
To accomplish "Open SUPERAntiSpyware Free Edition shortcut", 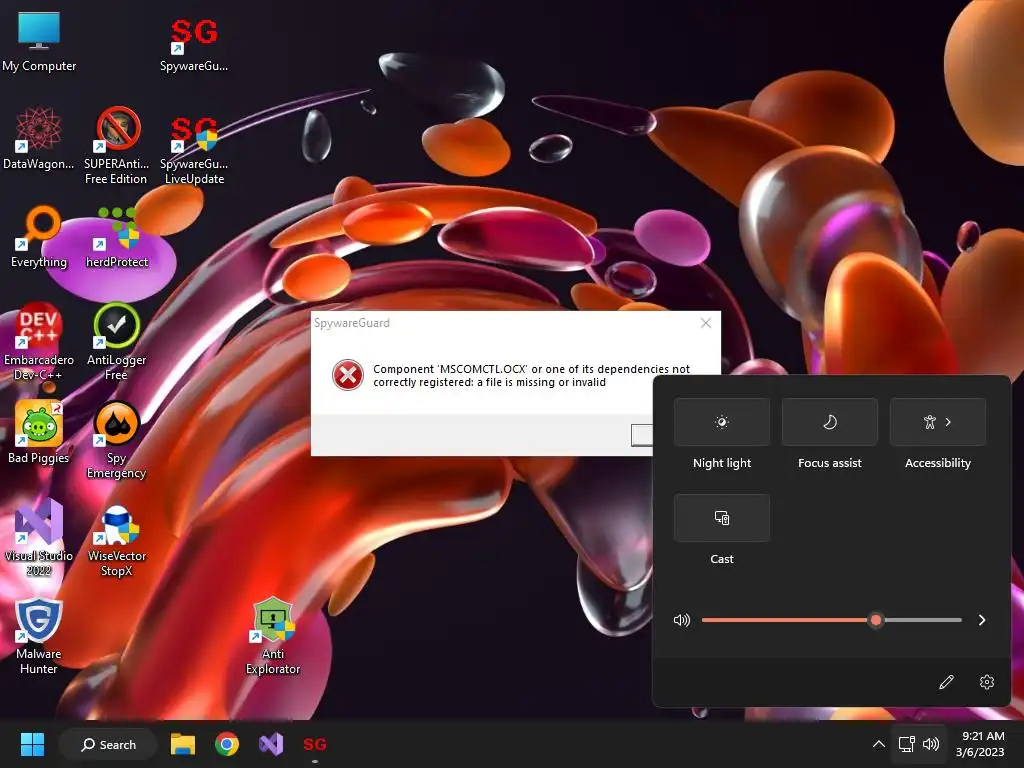I will coord(117,145).
